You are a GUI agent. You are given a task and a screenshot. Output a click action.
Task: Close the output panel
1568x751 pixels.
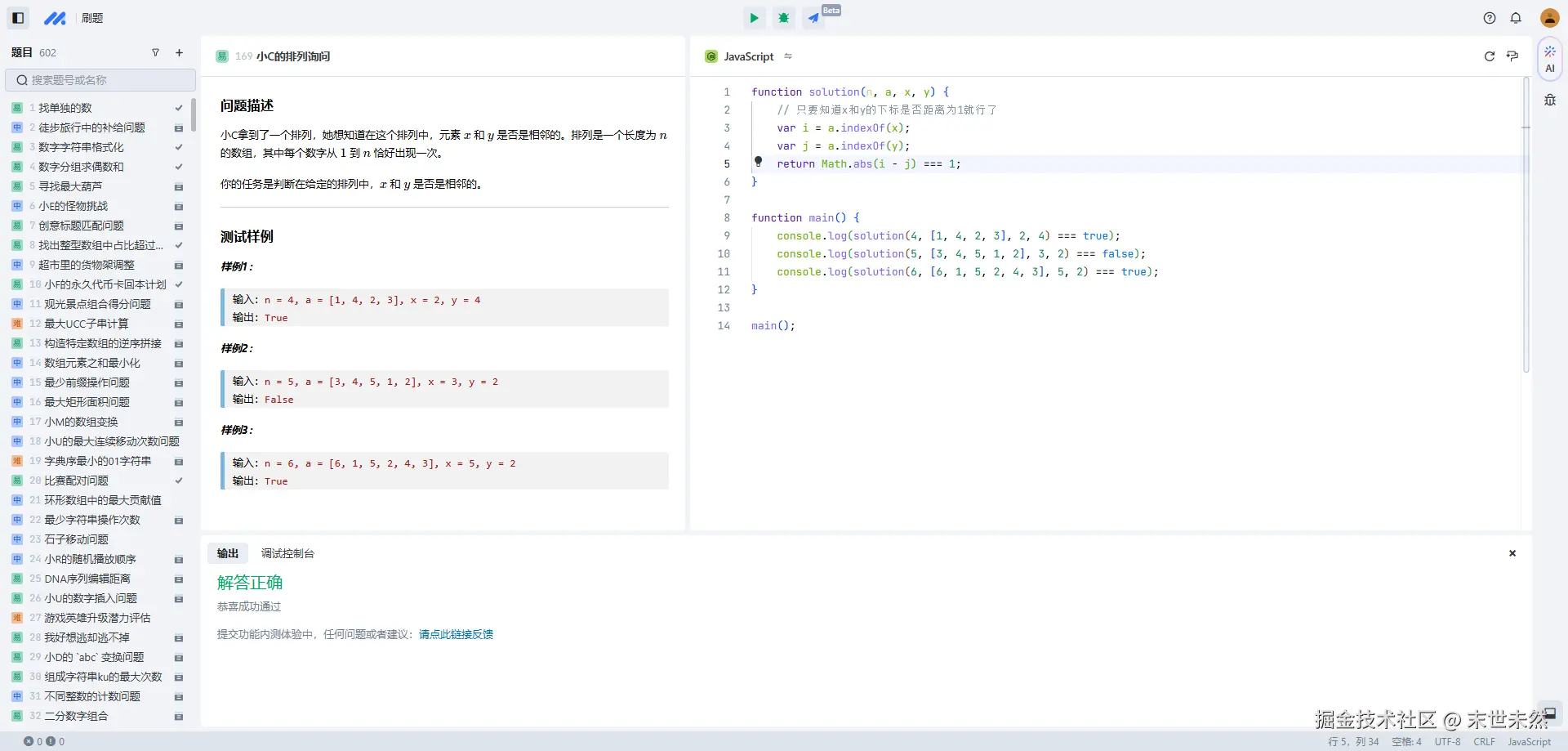point(1512,553)
